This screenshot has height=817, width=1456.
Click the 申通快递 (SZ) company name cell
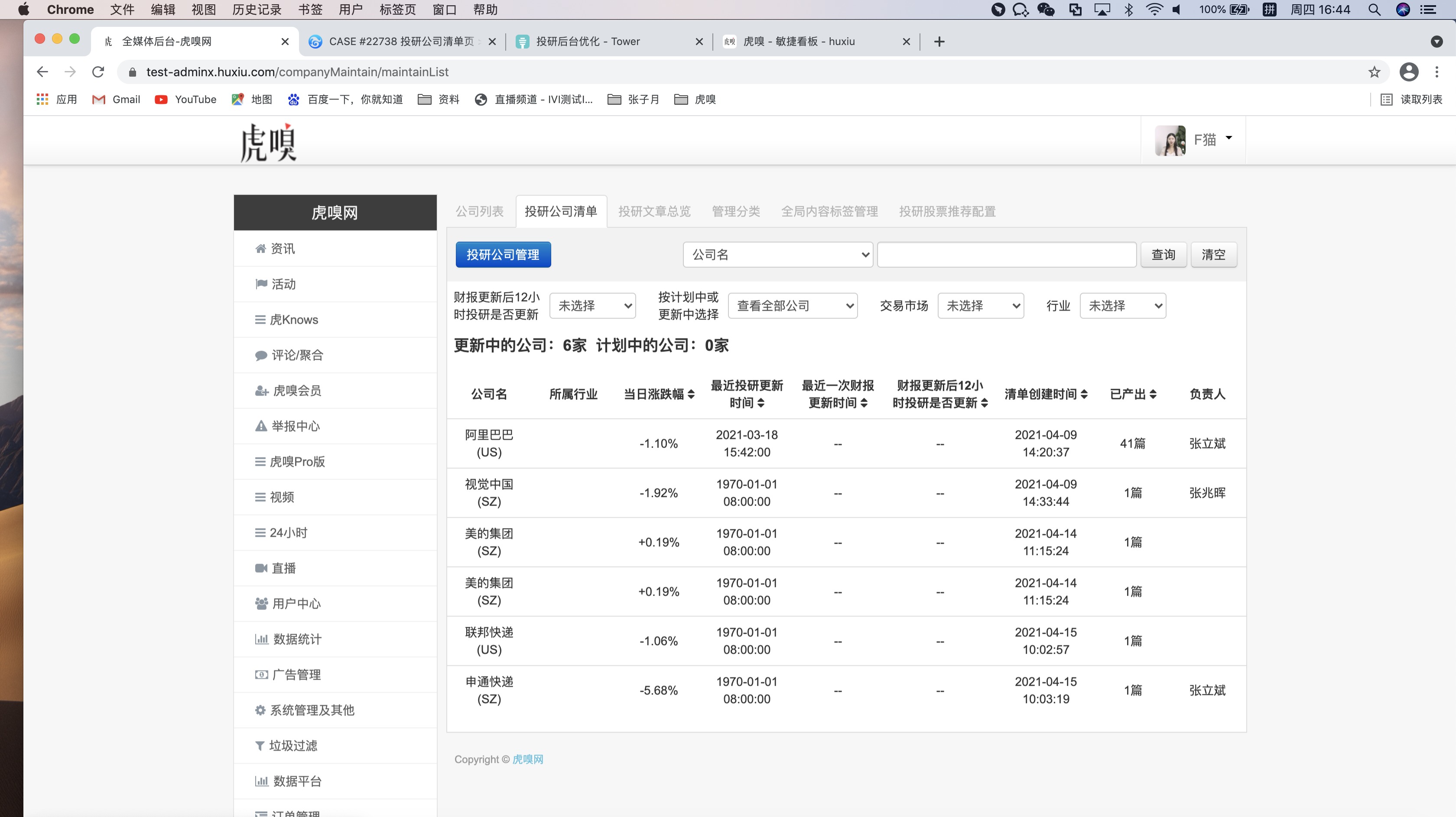point(489,691)
